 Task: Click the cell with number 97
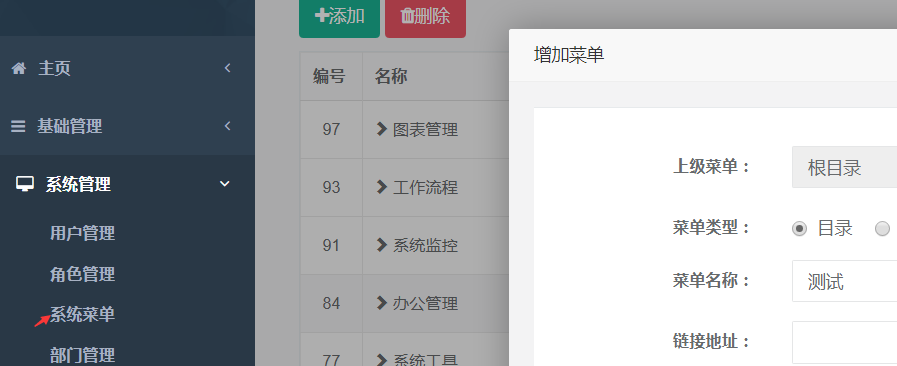click(x=331, y=129)
